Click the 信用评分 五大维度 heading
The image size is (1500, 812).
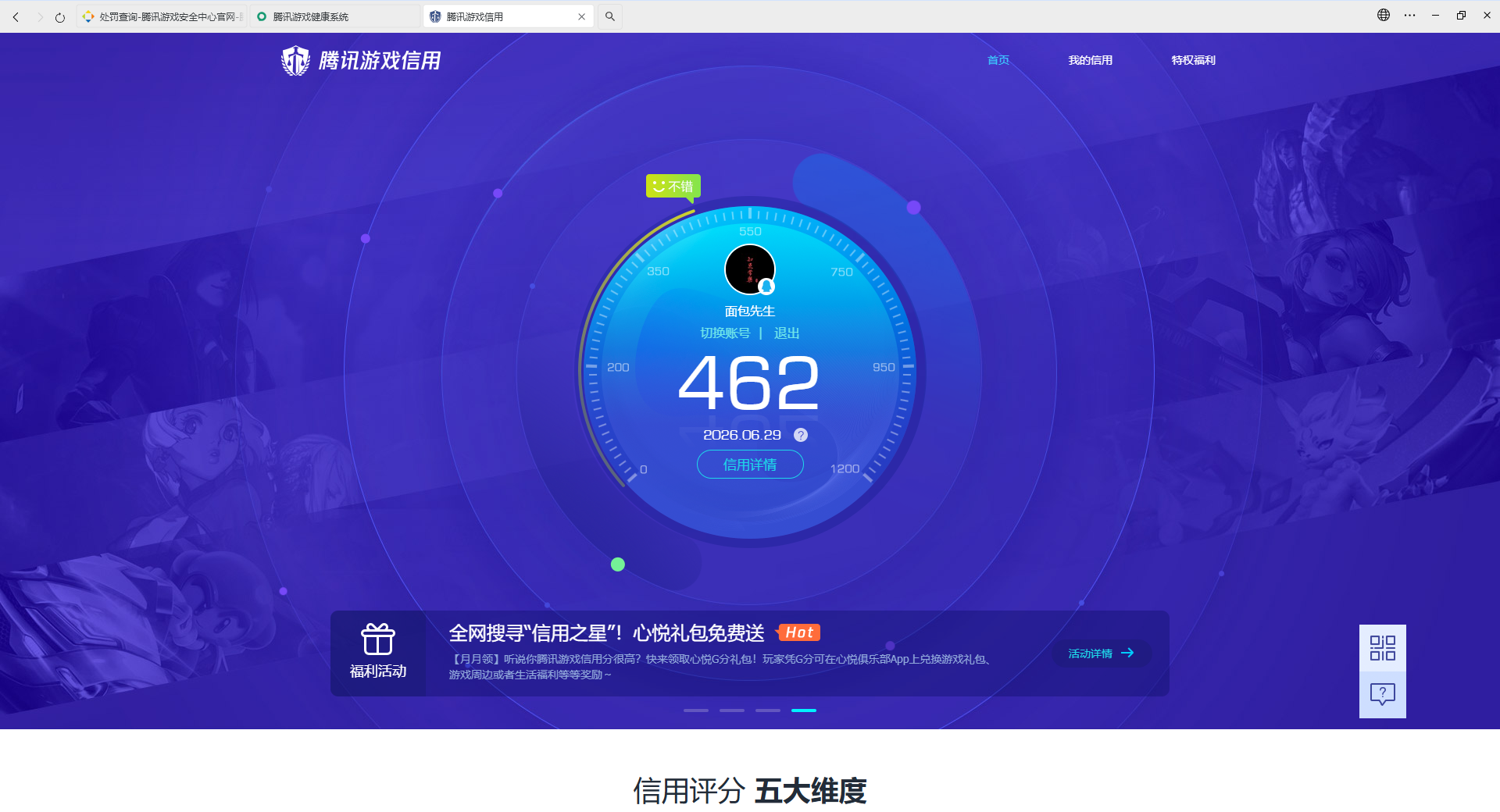(x=750, y=791)
